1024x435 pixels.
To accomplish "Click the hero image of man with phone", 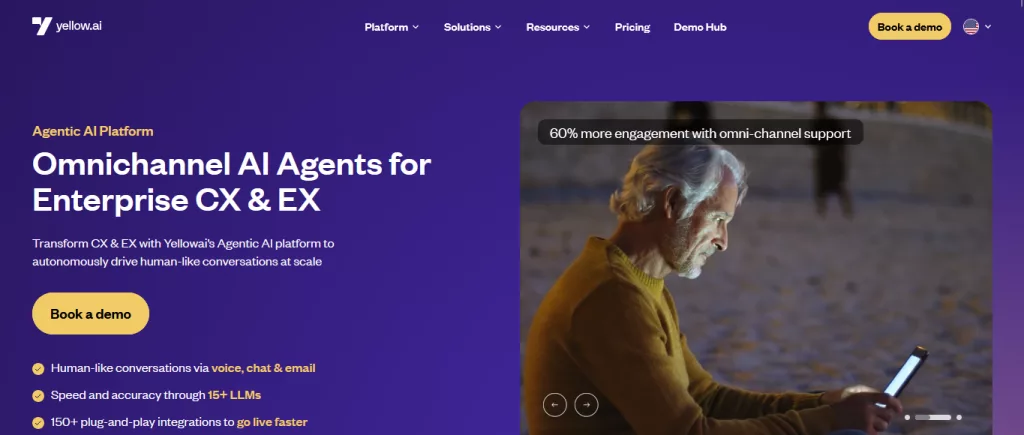I will pos(756,268).
